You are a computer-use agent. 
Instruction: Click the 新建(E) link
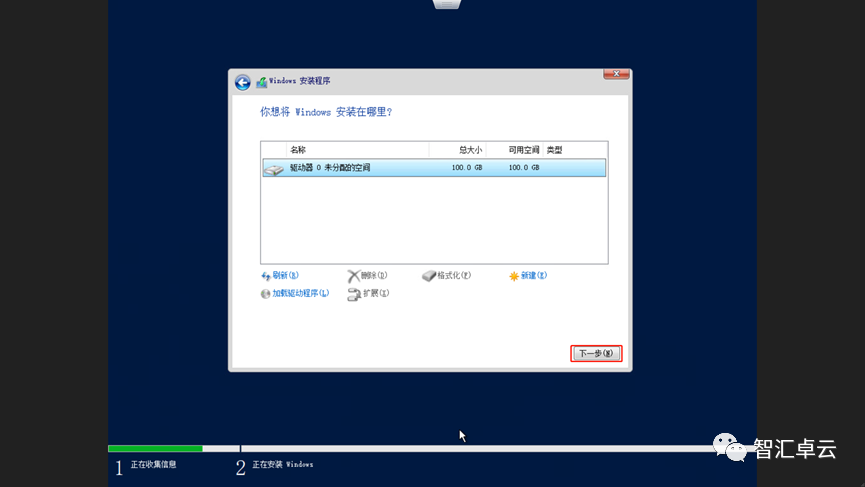(x=533, y=275)
